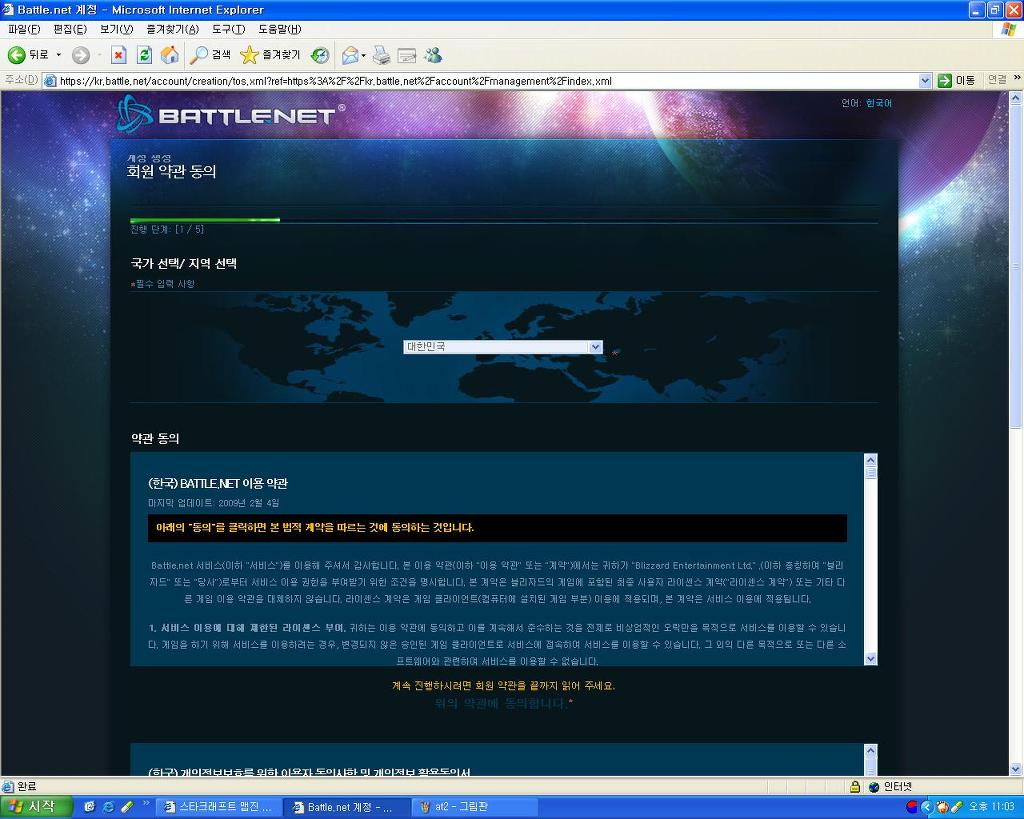The width and height of the screenshot is (1024, 819).
Task: Click the Korean flag language tray icon
Action: pos(912,807)
